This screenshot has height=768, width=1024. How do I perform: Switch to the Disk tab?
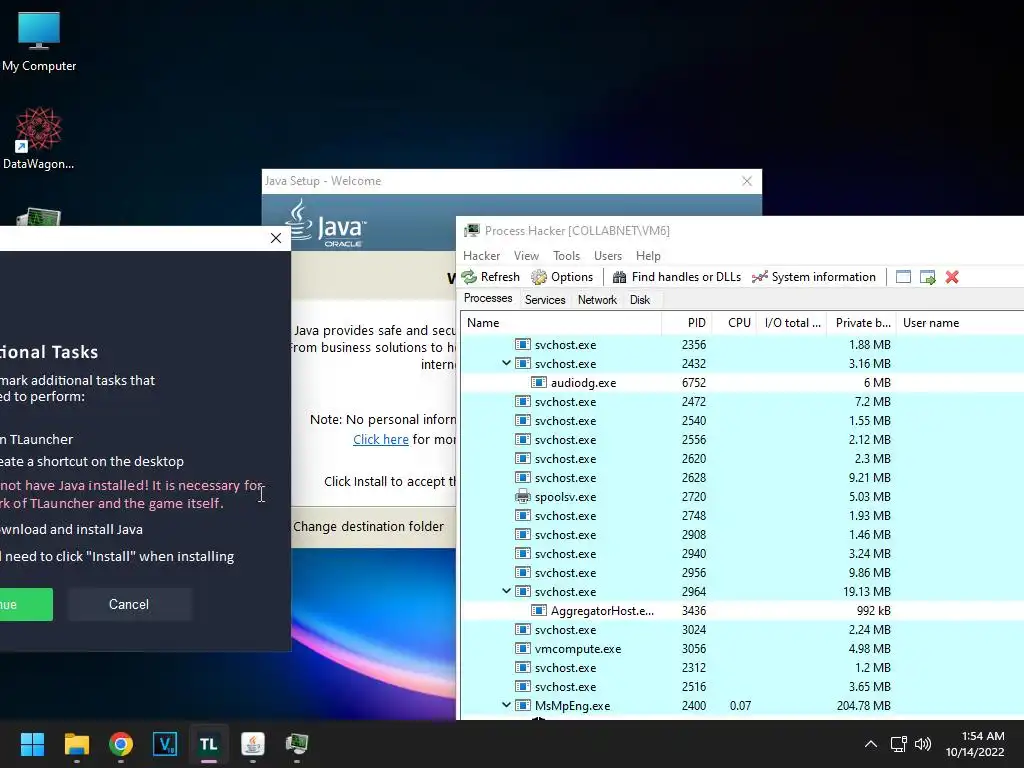[x=639, y=300]
